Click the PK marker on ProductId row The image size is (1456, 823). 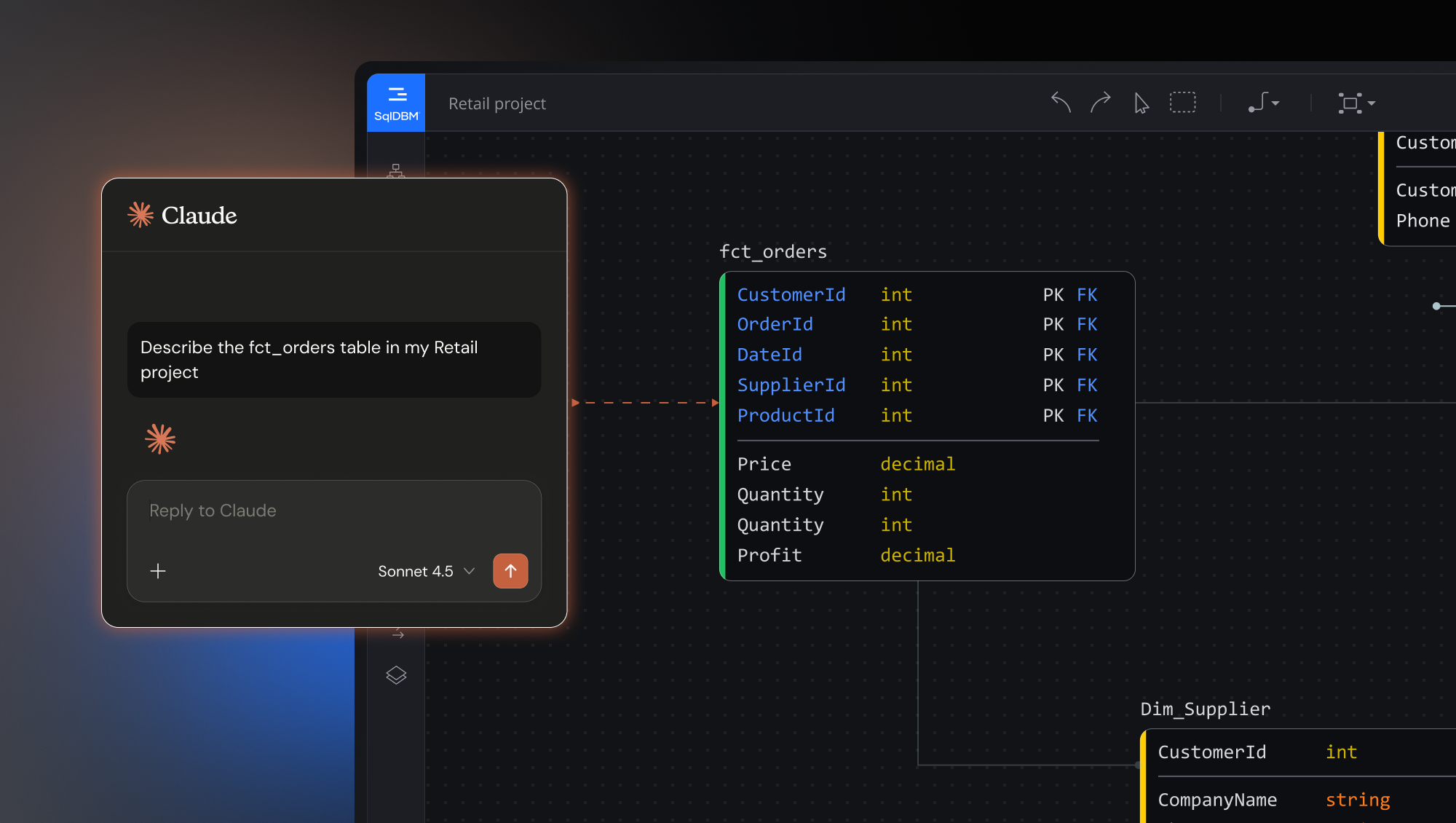(1053, 416)
